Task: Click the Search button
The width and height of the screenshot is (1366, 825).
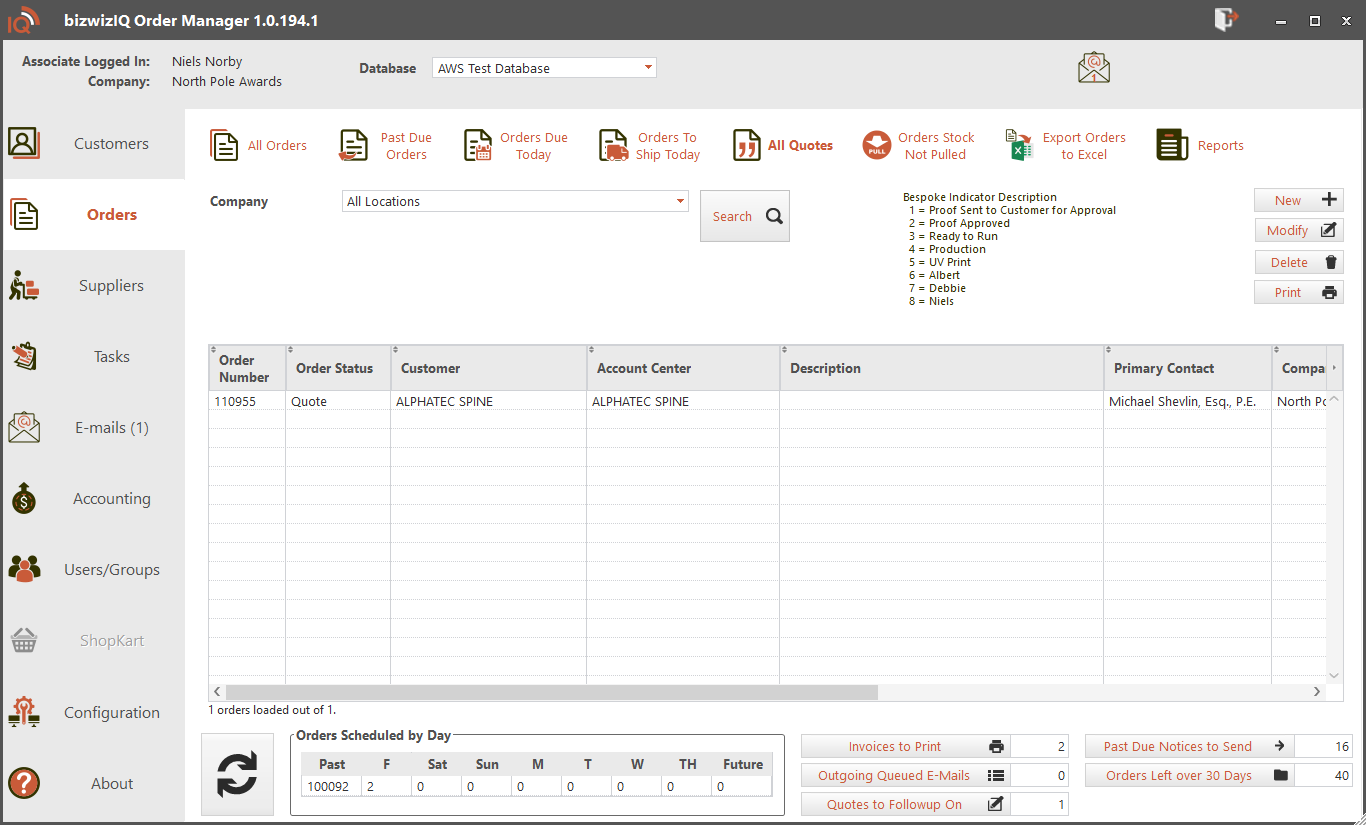Action: (x=745, y=216)
